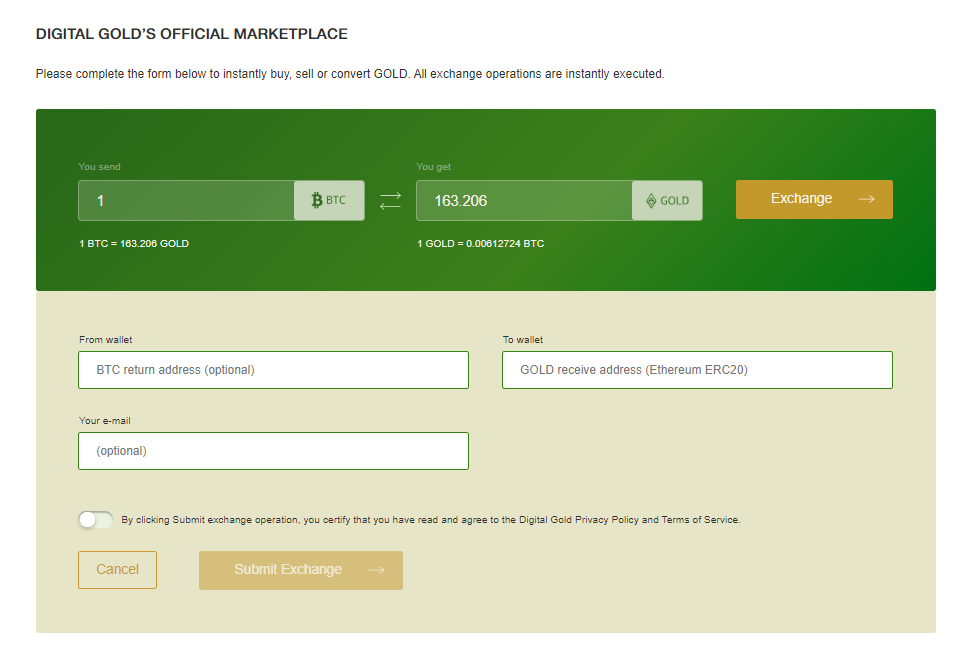Image resolution: width=970 pixels, height=649 pixels.
Task: Click the swap currencies arrows icon
Action: (x=390, y=200)
